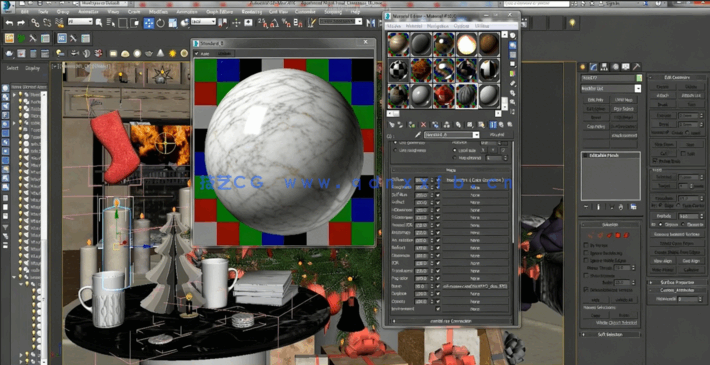Select Element sub-object level in Selection rollout
The height and width of the screenshot is (365, 710).
pyautogui.click(x=626, y=235)
